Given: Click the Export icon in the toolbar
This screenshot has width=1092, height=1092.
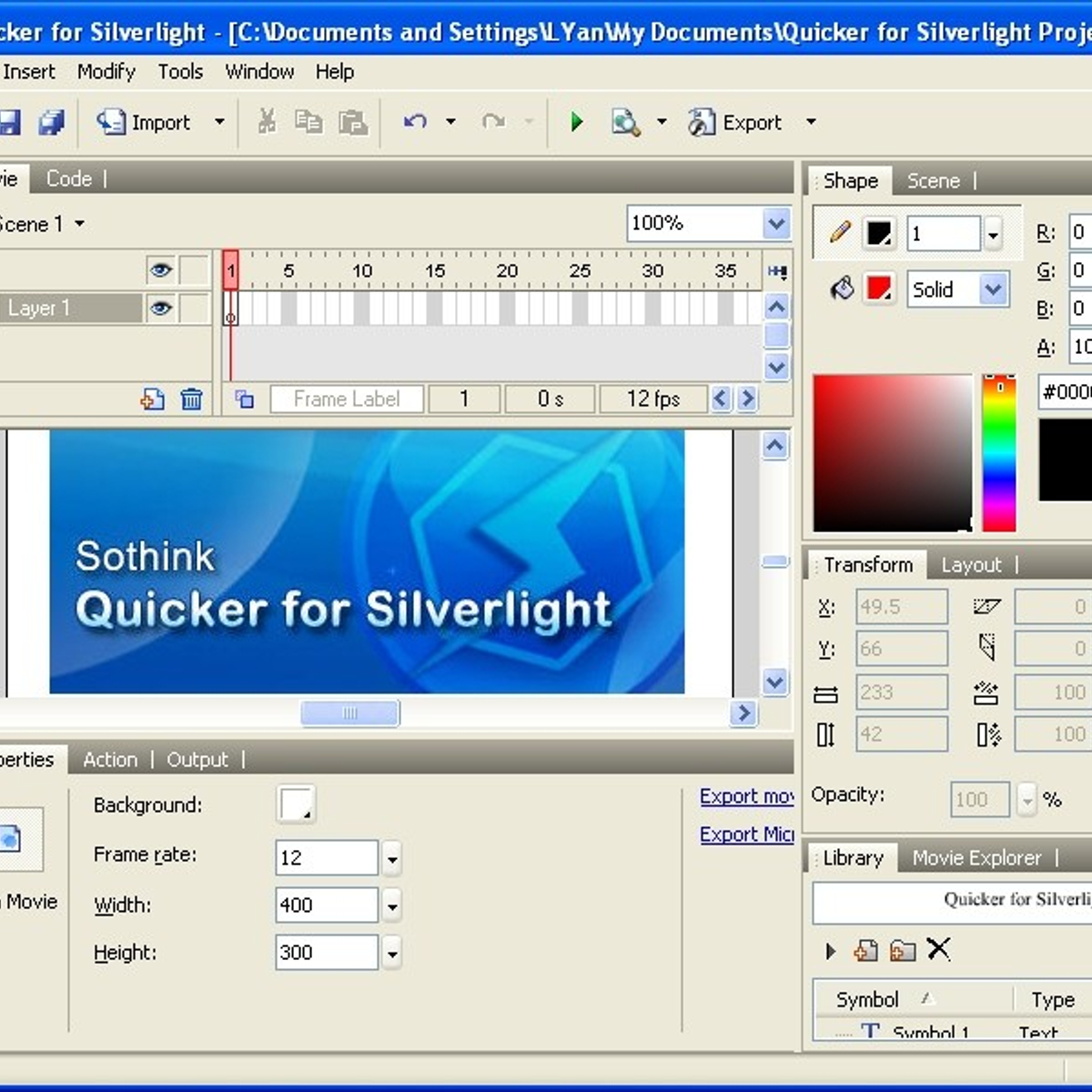Looking at the screenshot, I should pos(701,122).
